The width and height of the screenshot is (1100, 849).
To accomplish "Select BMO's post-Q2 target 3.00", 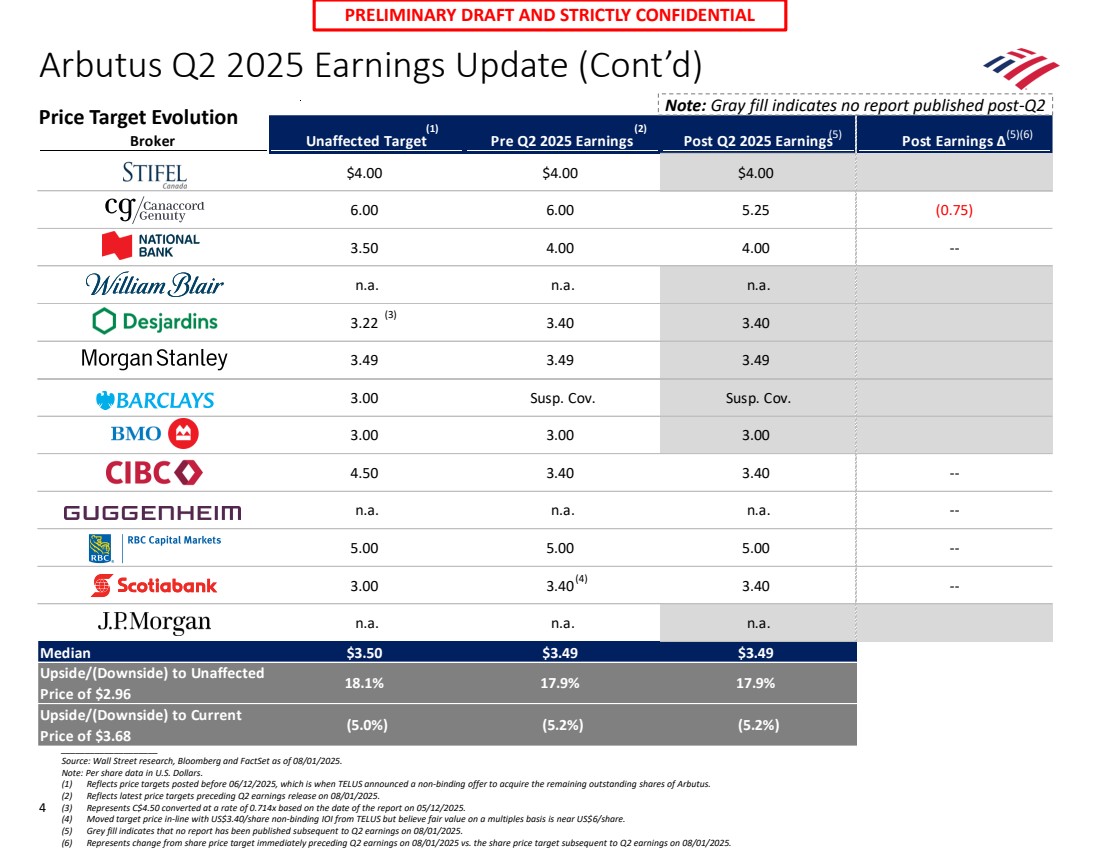I will 756,435.
